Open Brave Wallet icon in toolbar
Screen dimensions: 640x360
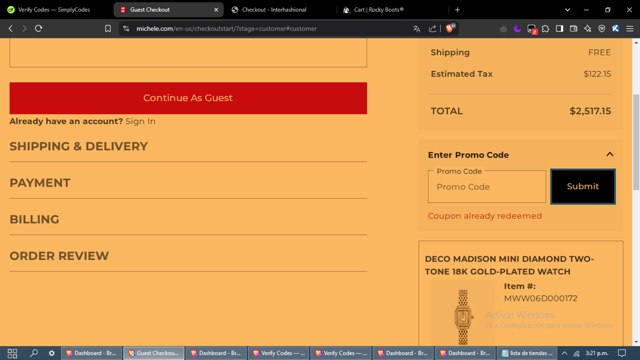[573, 29]
